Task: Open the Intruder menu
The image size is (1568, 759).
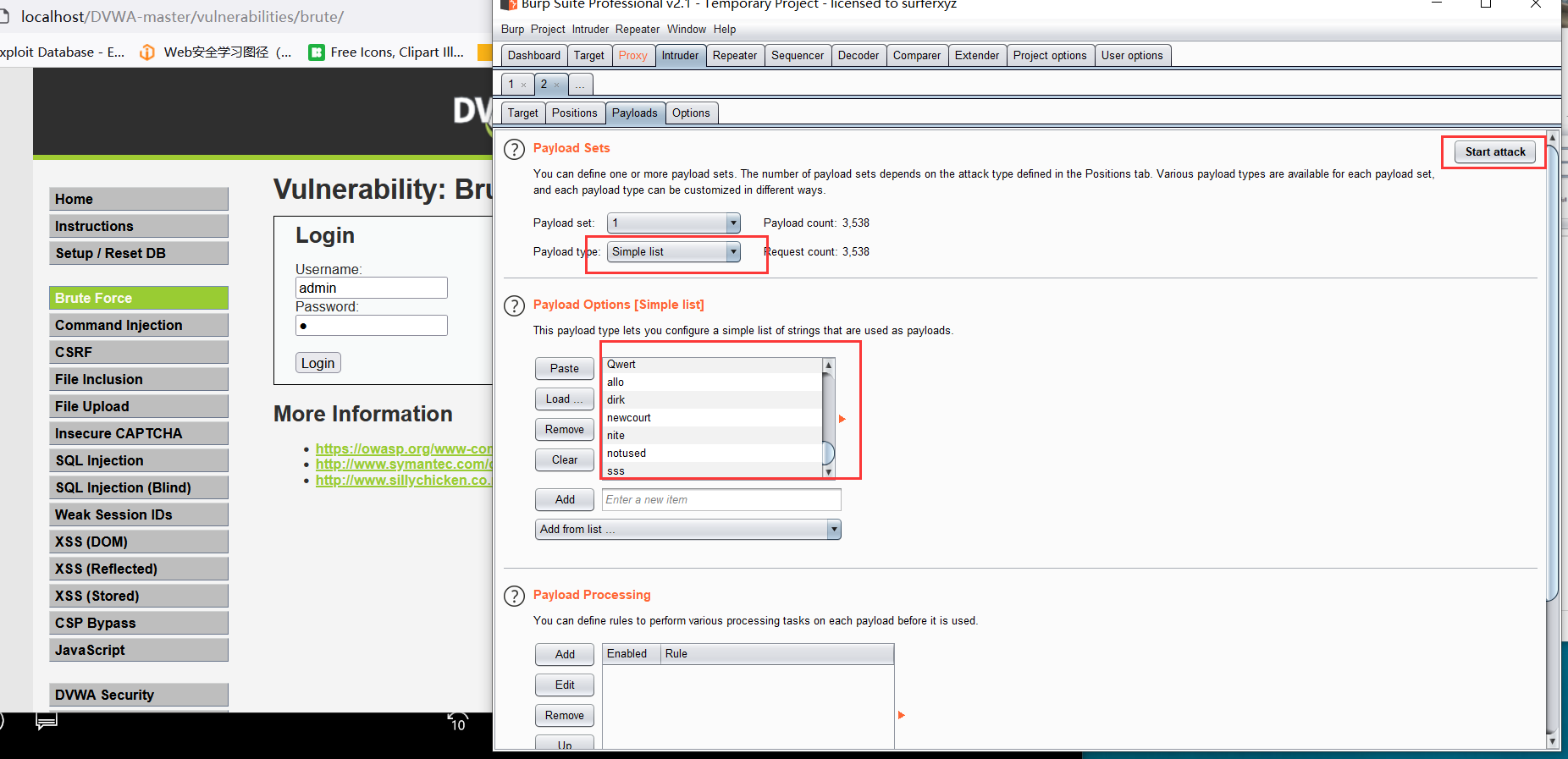Action: [590, 30]
